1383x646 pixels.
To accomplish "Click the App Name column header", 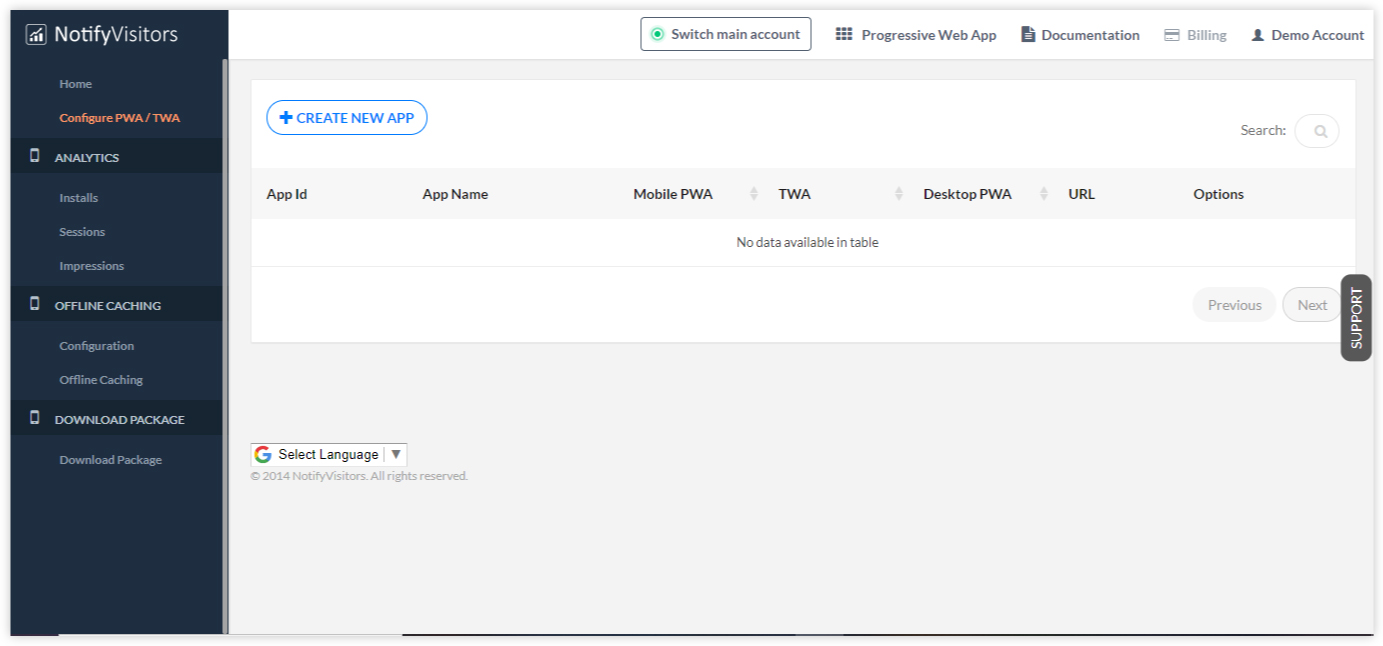I will pos(455,194).
